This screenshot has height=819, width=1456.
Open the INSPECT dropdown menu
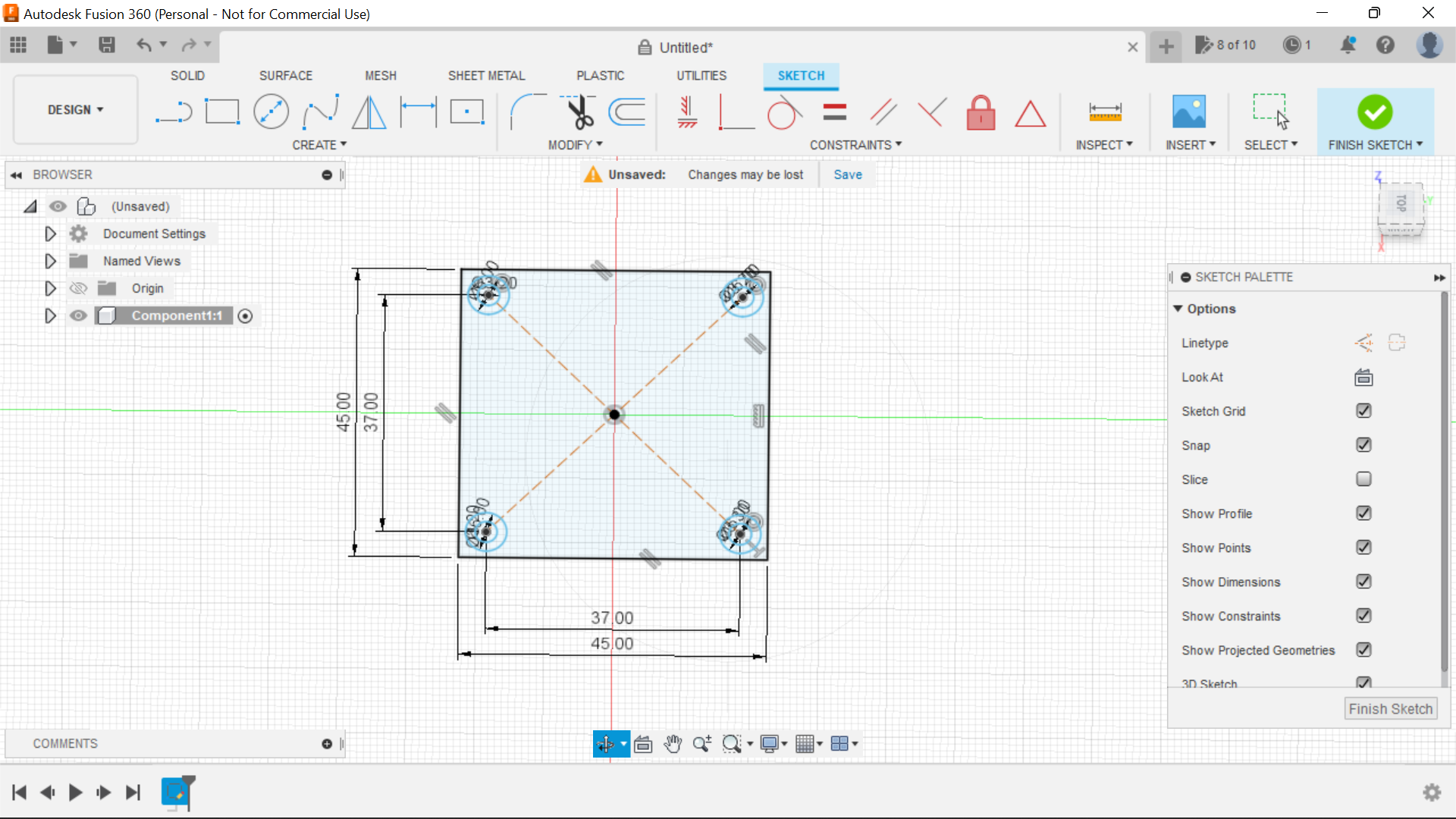point(1104,145)
